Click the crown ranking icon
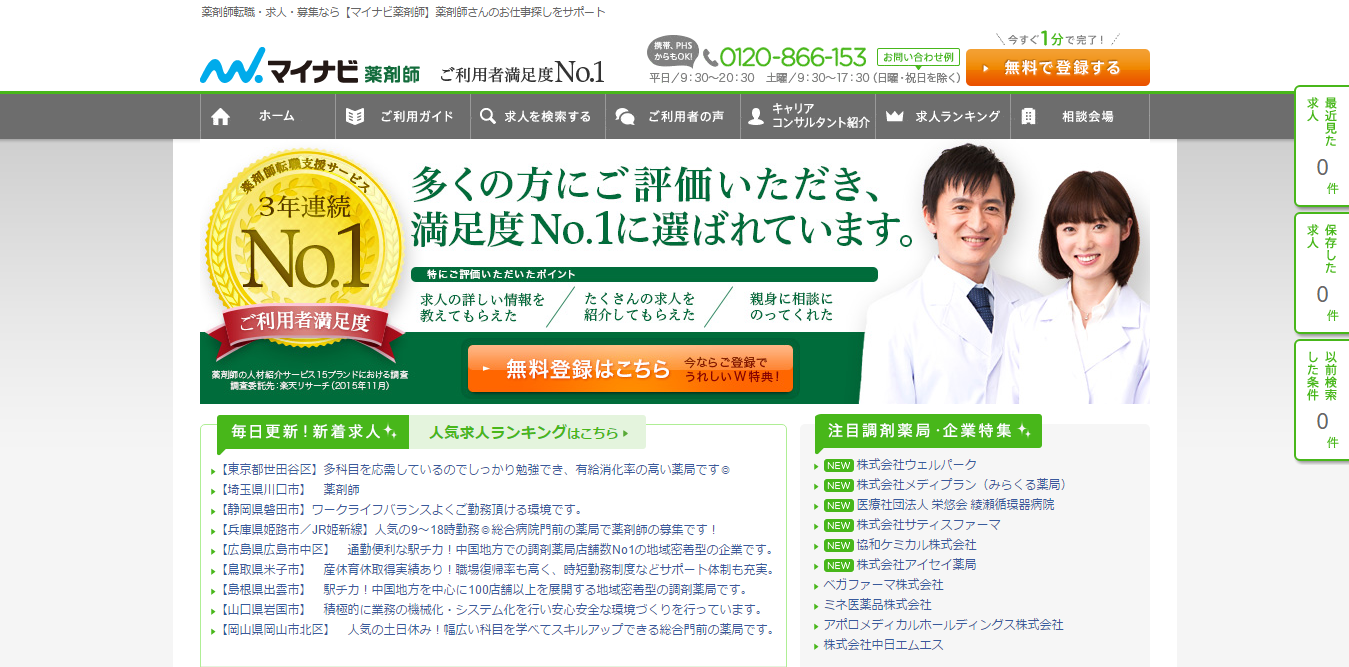1349x667 pixels. point(894,116)
